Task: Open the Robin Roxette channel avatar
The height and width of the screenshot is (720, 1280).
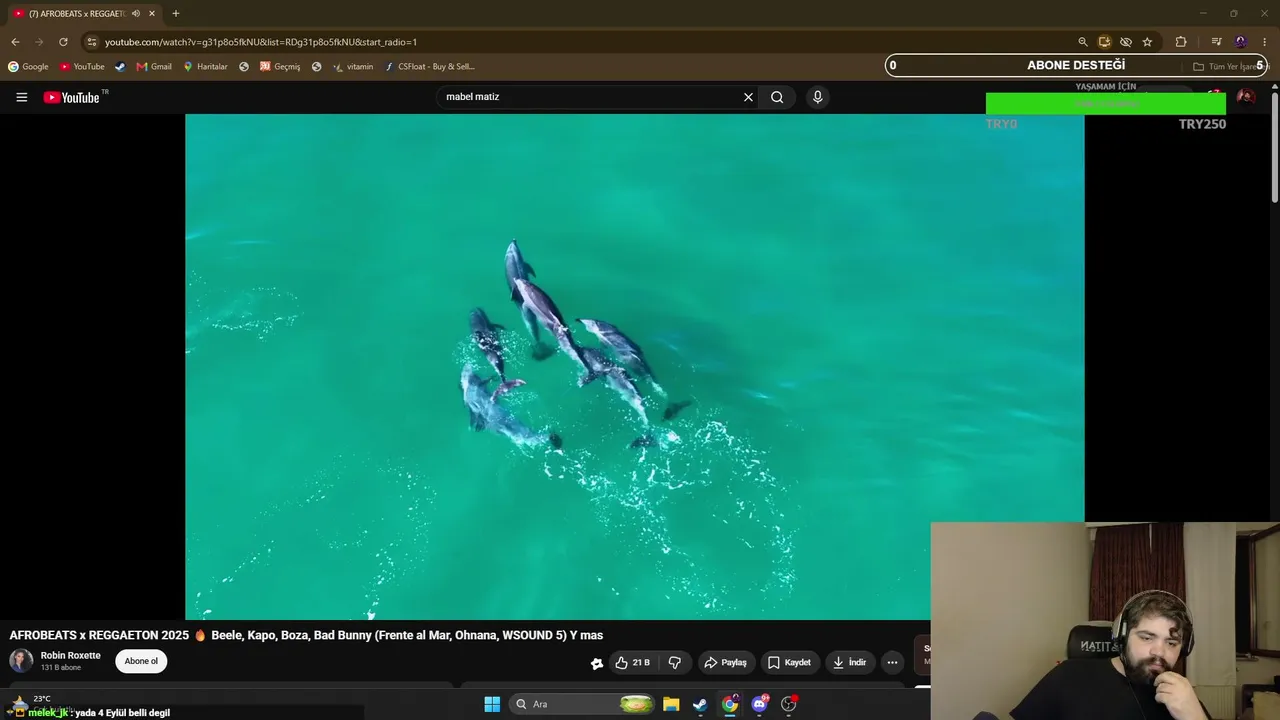Action: pos(21,661)
